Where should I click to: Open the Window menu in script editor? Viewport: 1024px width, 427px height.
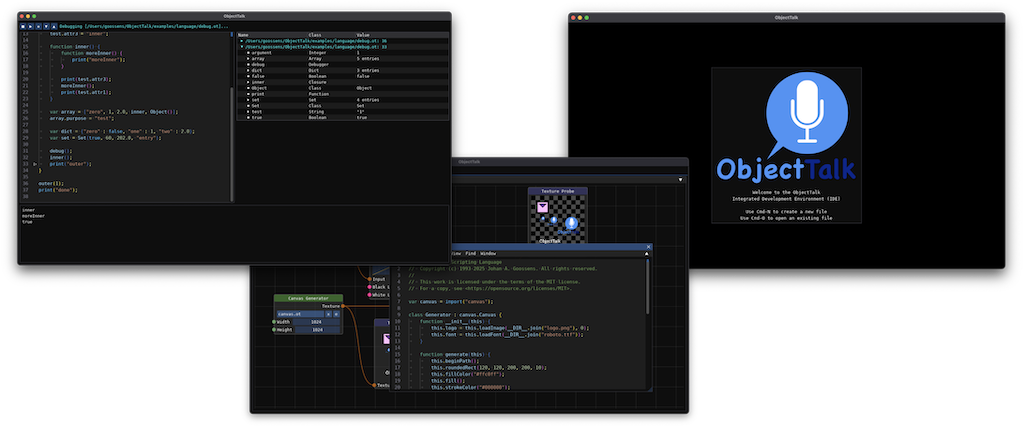pyautogui.click(x=488, y=253)
